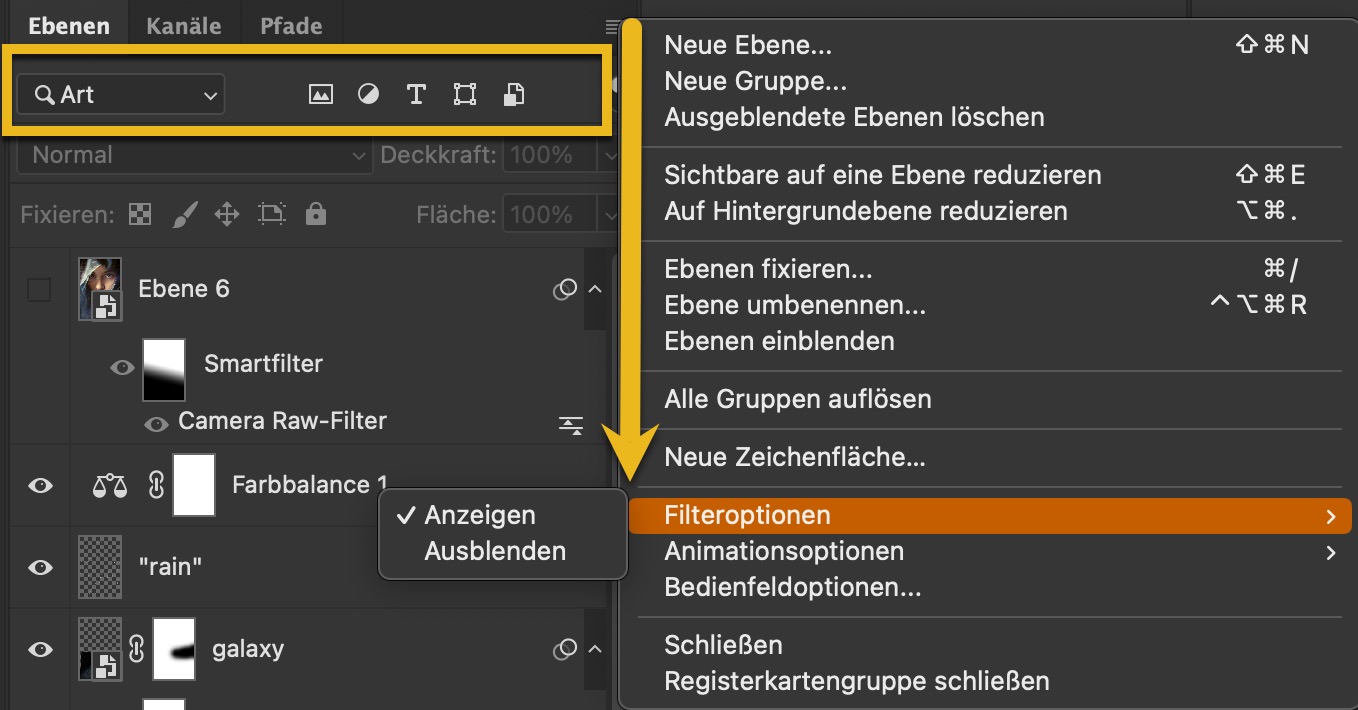
Task: Select Ausblenden in the submenu
Action: click(x=495, y=551)
